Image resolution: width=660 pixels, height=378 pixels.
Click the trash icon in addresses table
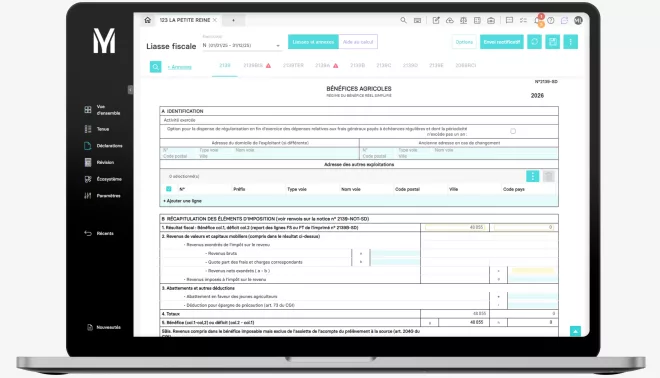pyautogui.click(x=548, y=176)
